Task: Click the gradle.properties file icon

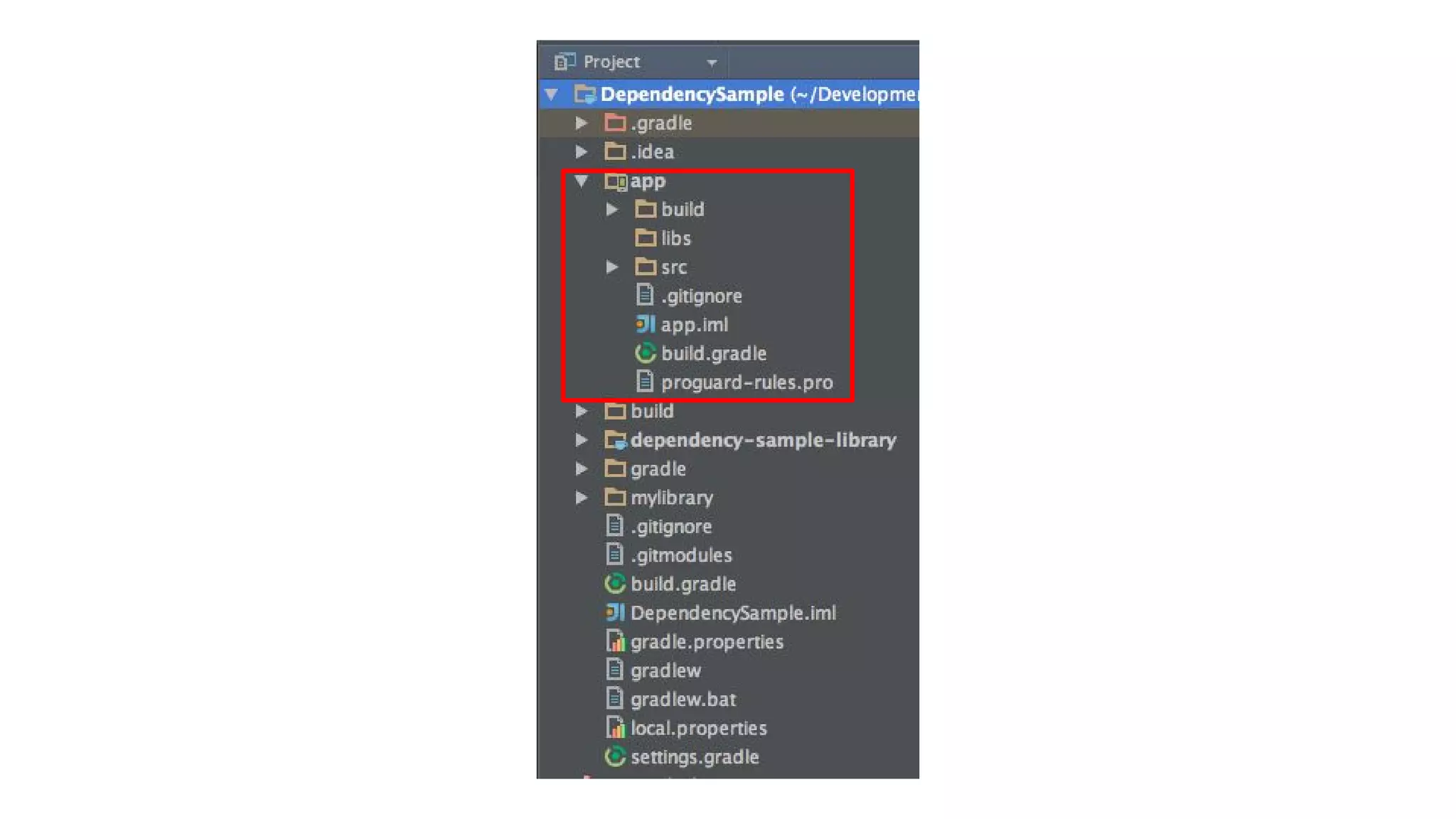Action: (615, 641)
